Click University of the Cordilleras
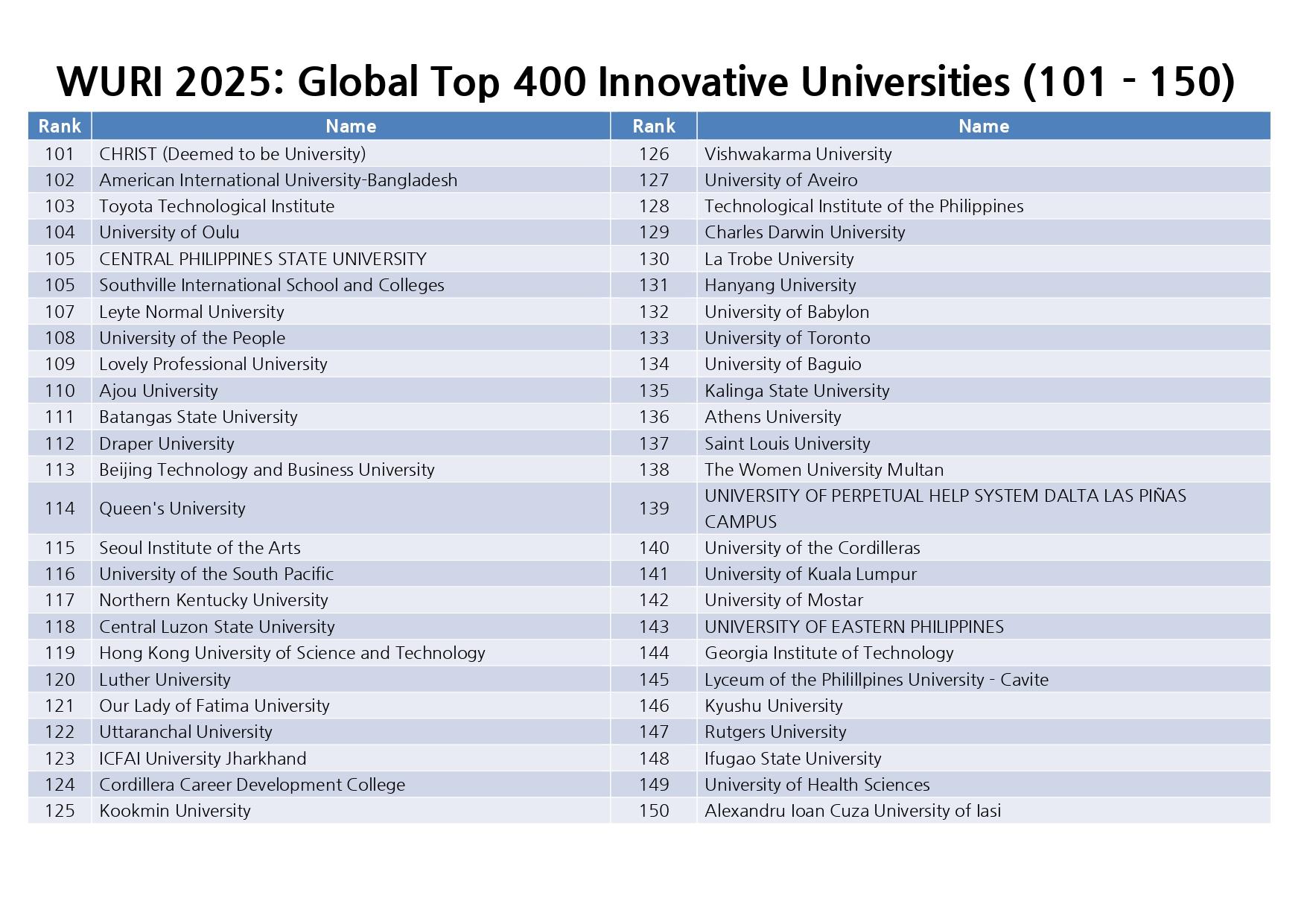This screenshot has width=1307, height=924. [812, 548]
